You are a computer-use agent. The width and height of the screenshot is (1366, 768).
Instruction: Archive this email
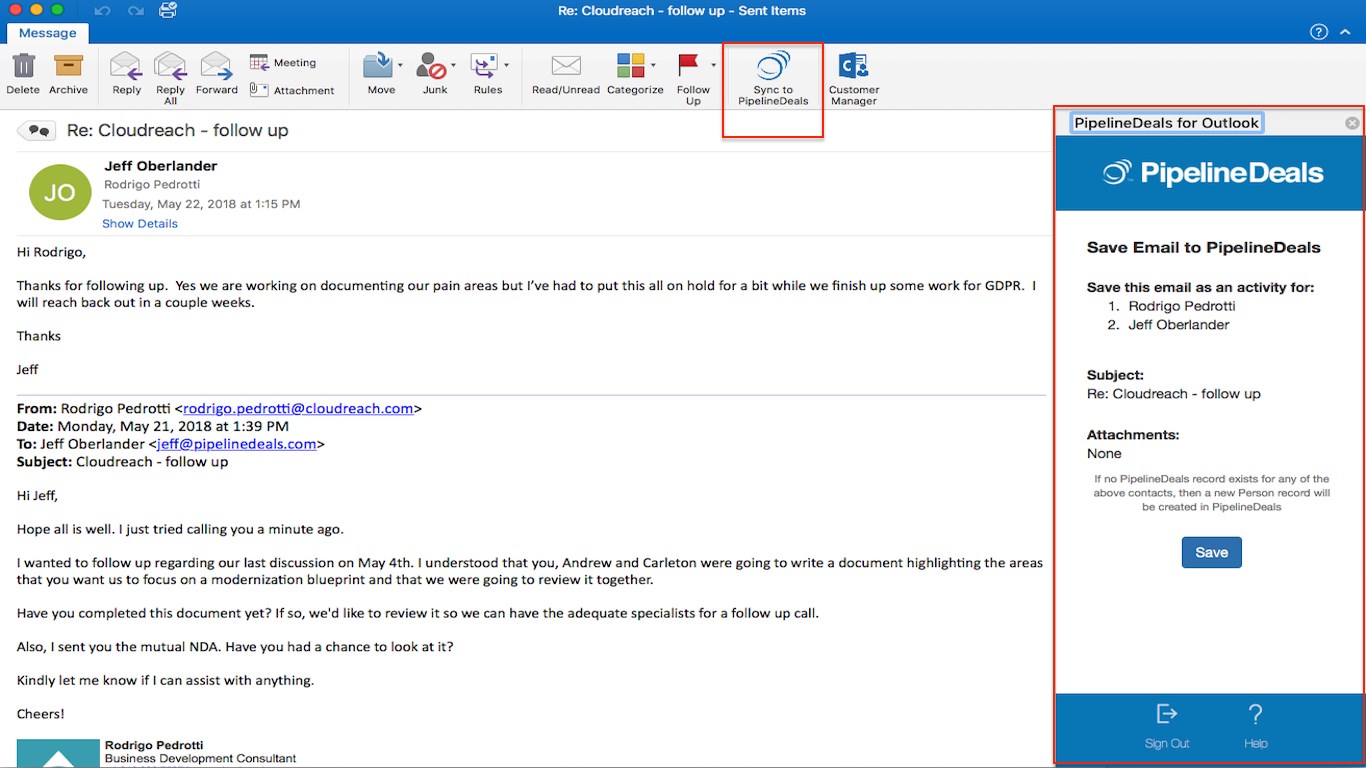[x=68, y=74]
